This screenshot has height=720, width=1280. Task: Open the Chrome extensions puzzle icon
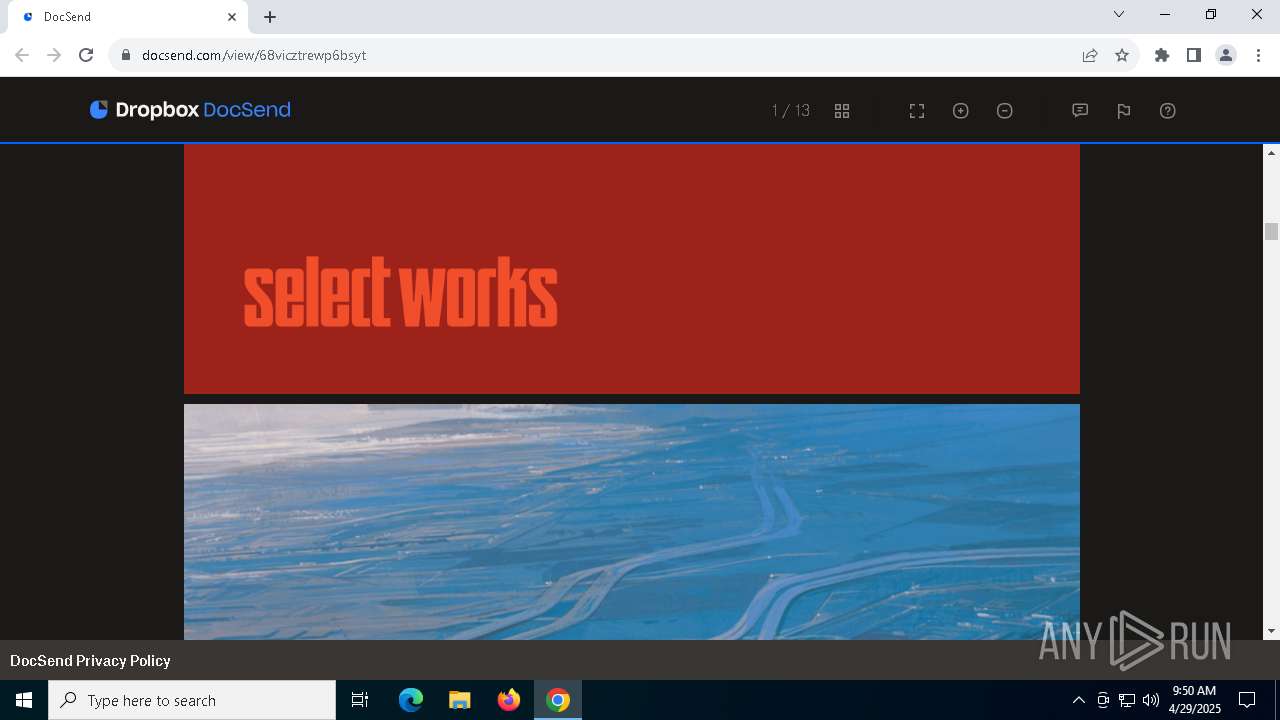point(1162,55)
